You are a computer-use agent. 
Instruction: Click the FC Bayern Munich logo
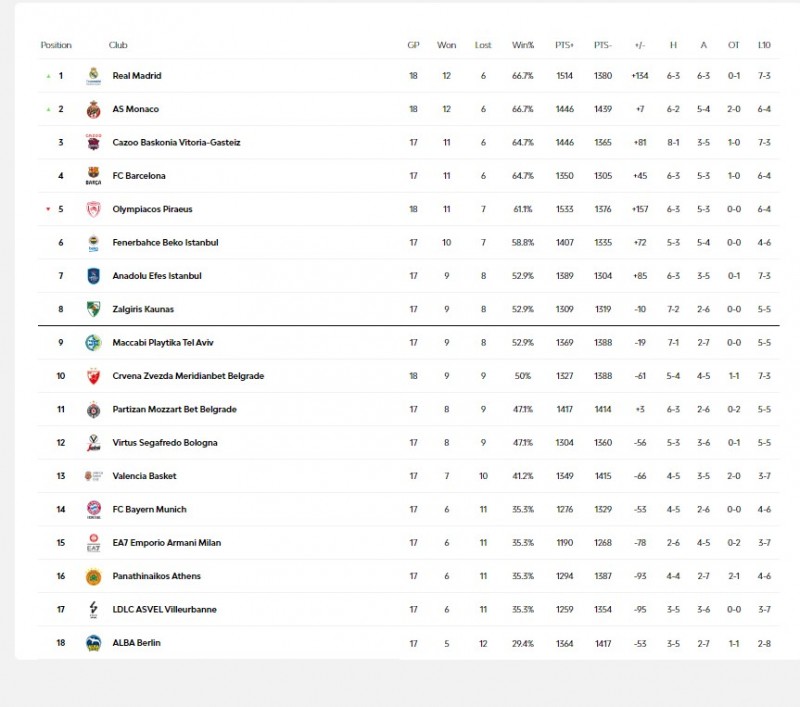click(93, 509)
